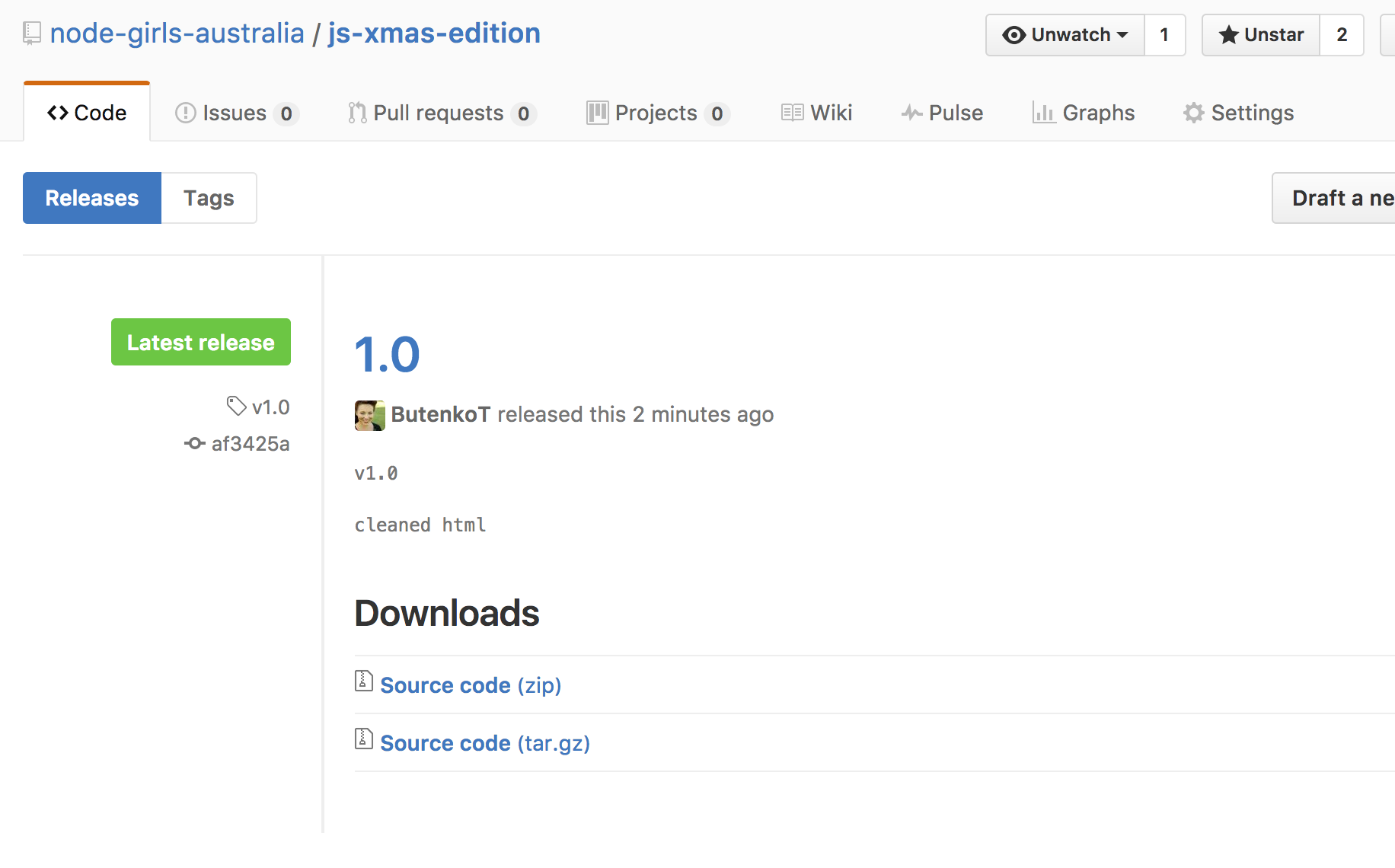Open the repository Settings tab

pos(1238,113)
